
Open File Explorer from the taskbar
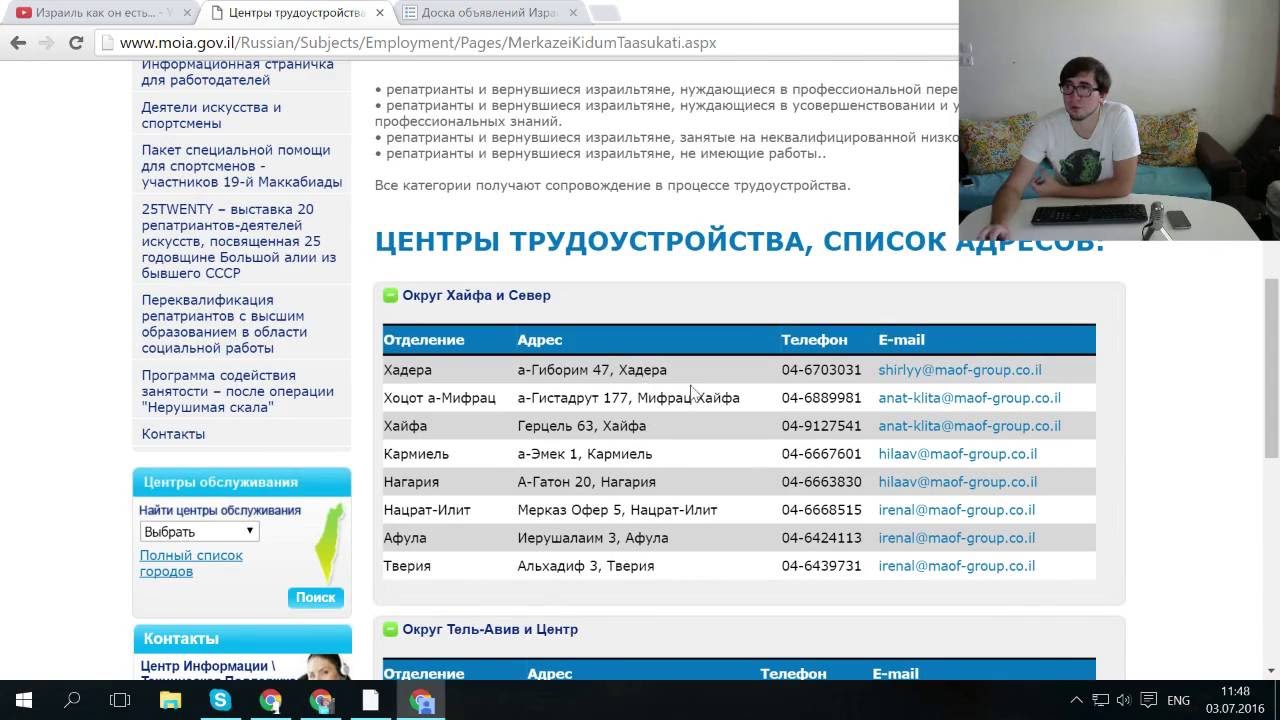(x=170, y=700)
